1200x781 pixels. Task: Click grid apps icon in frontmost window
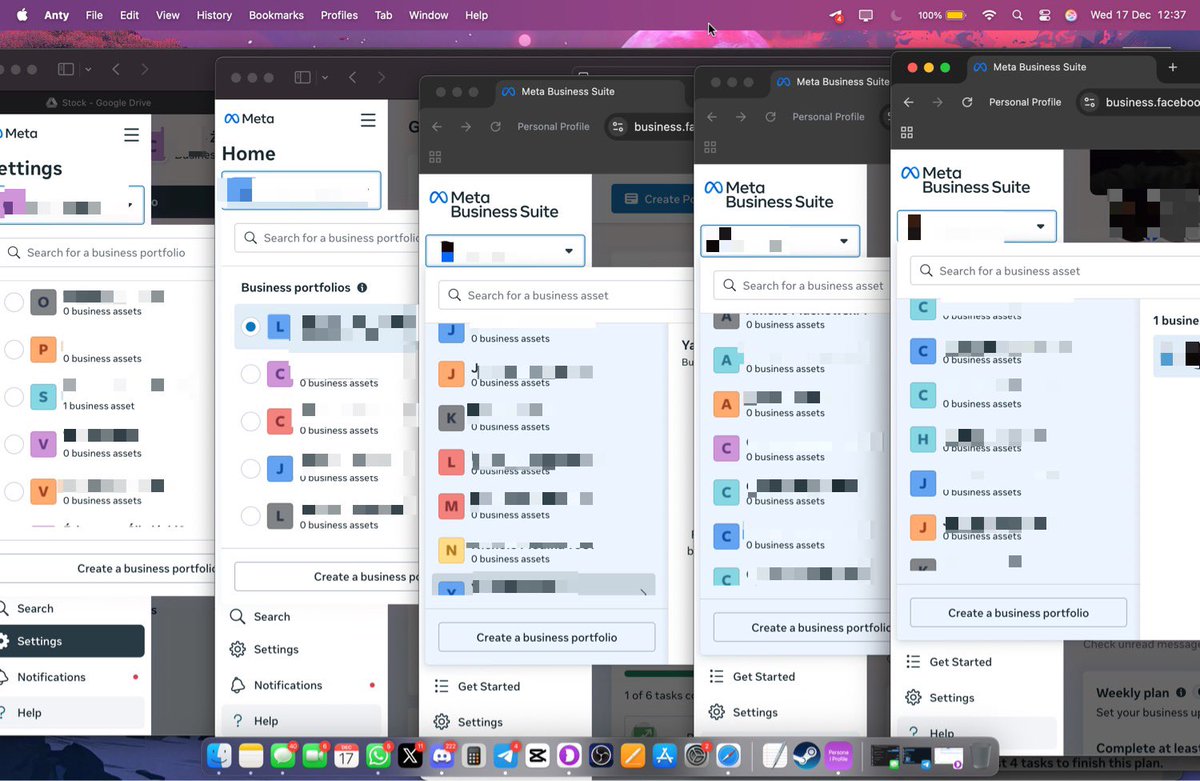908,133
